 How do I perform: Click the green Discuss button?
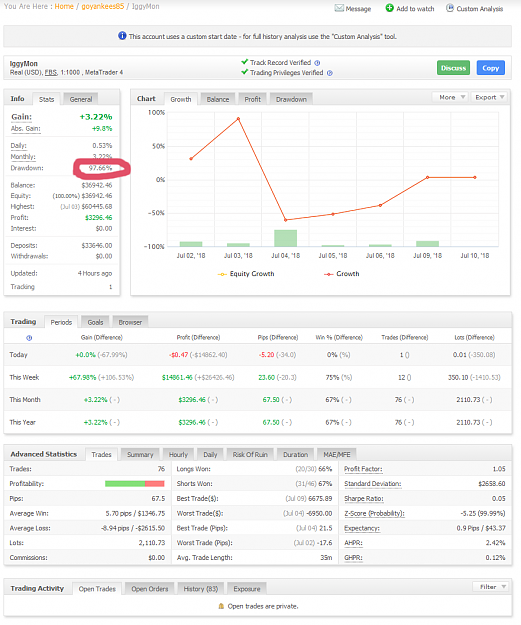click(x=453, y=68)
